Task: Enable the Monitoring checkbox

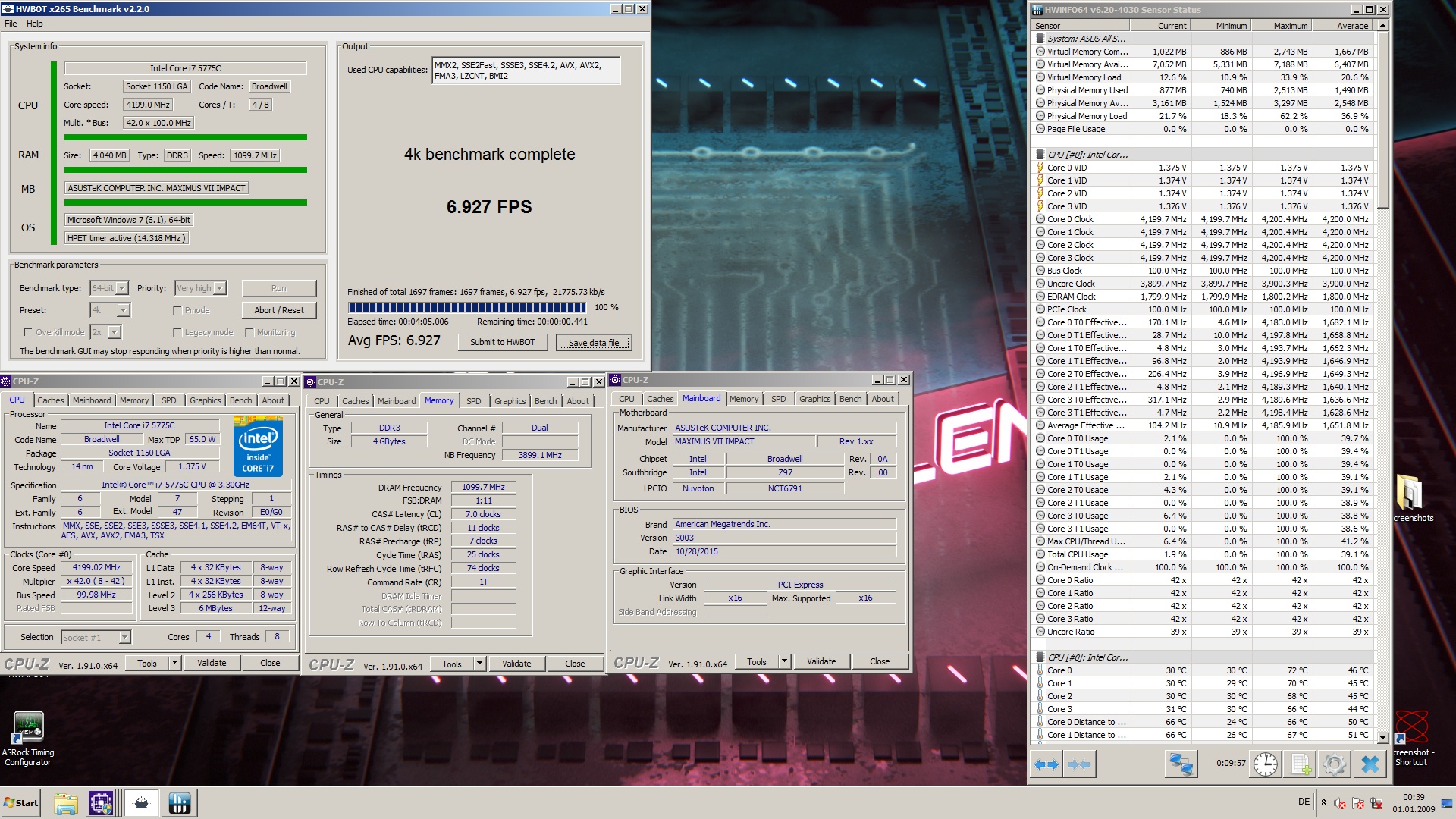Action: point(249,332)
